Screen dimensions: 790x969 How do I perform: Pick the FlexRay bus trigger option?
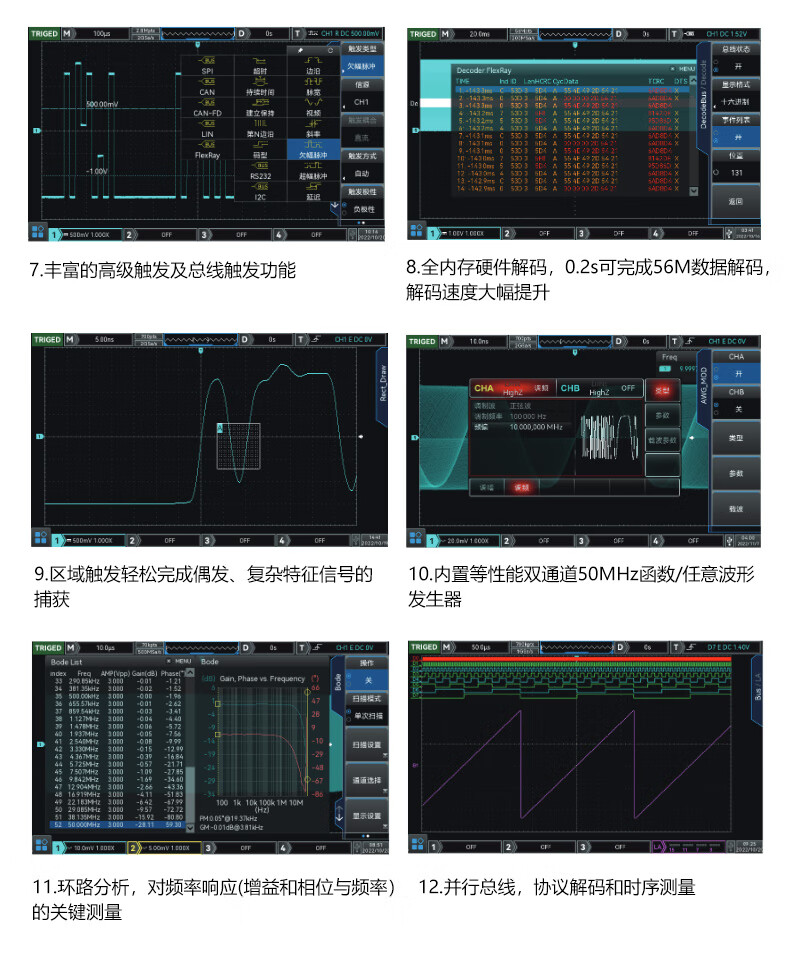(207, 150)
